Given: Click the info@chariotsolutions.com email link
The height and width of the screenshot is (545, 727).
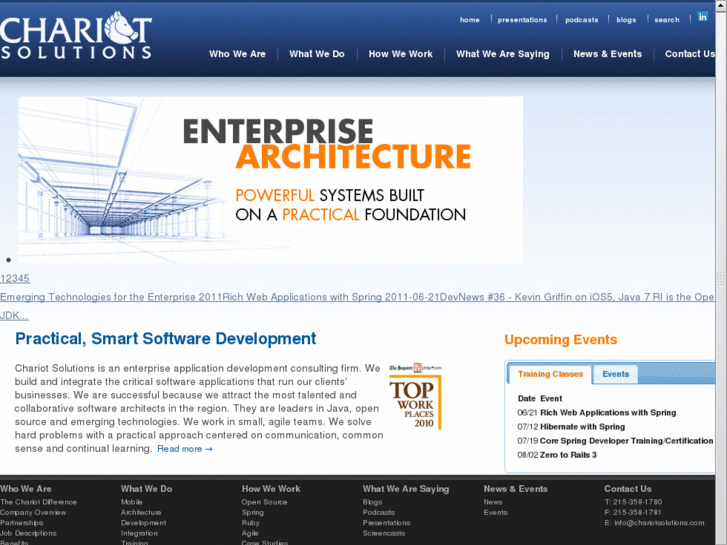Looking at the screenshot, I should coord(659,522).
